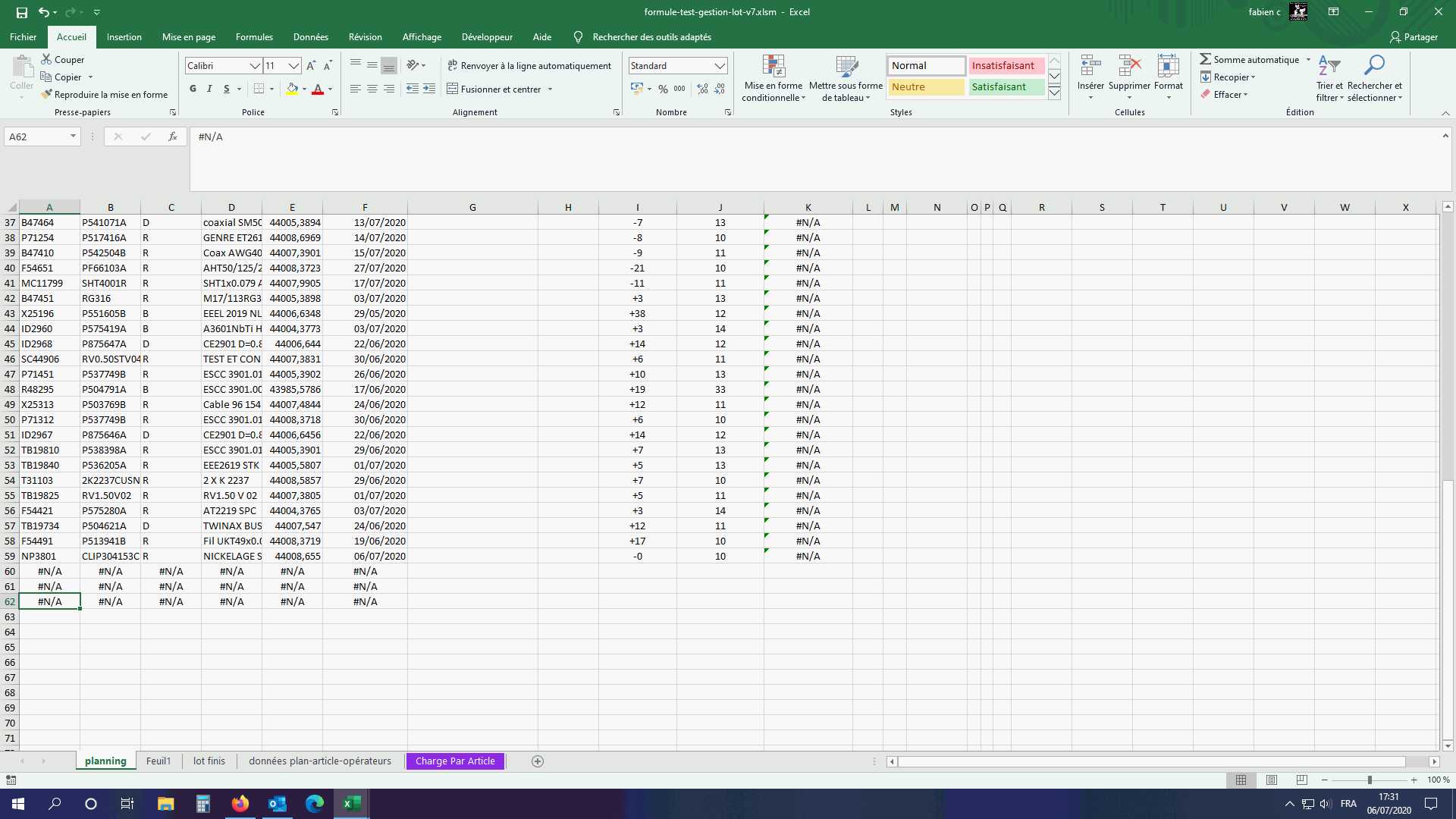
Task: Click the Insert function fx icon
Action: (x=173, y=136)
